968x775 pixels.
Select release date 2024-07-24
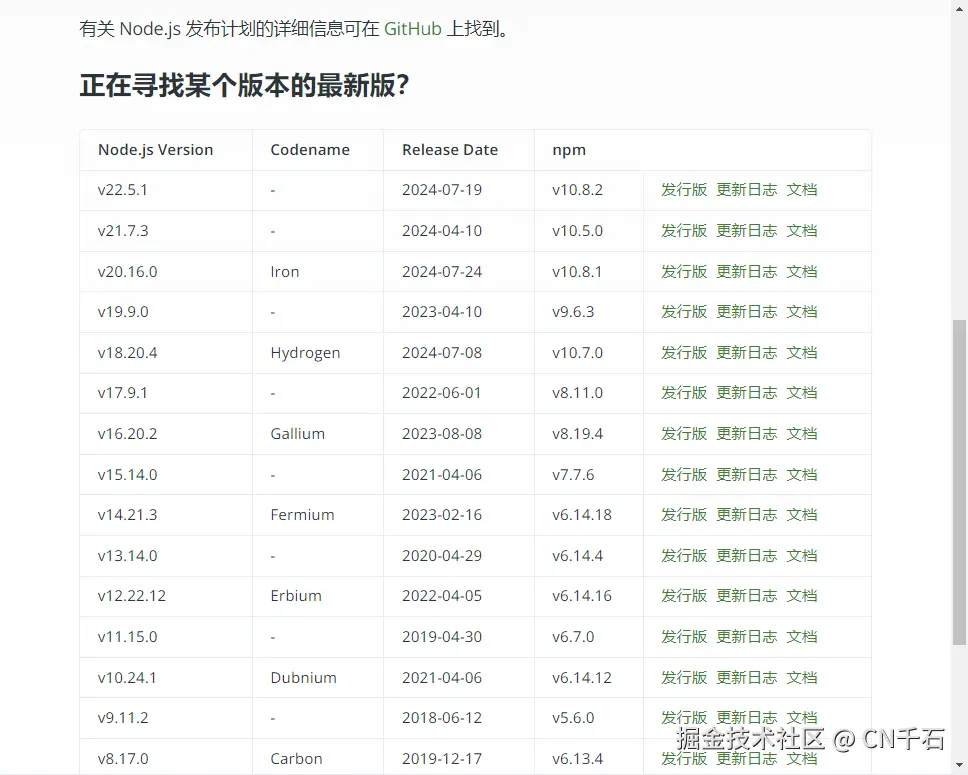pos(442,272)
